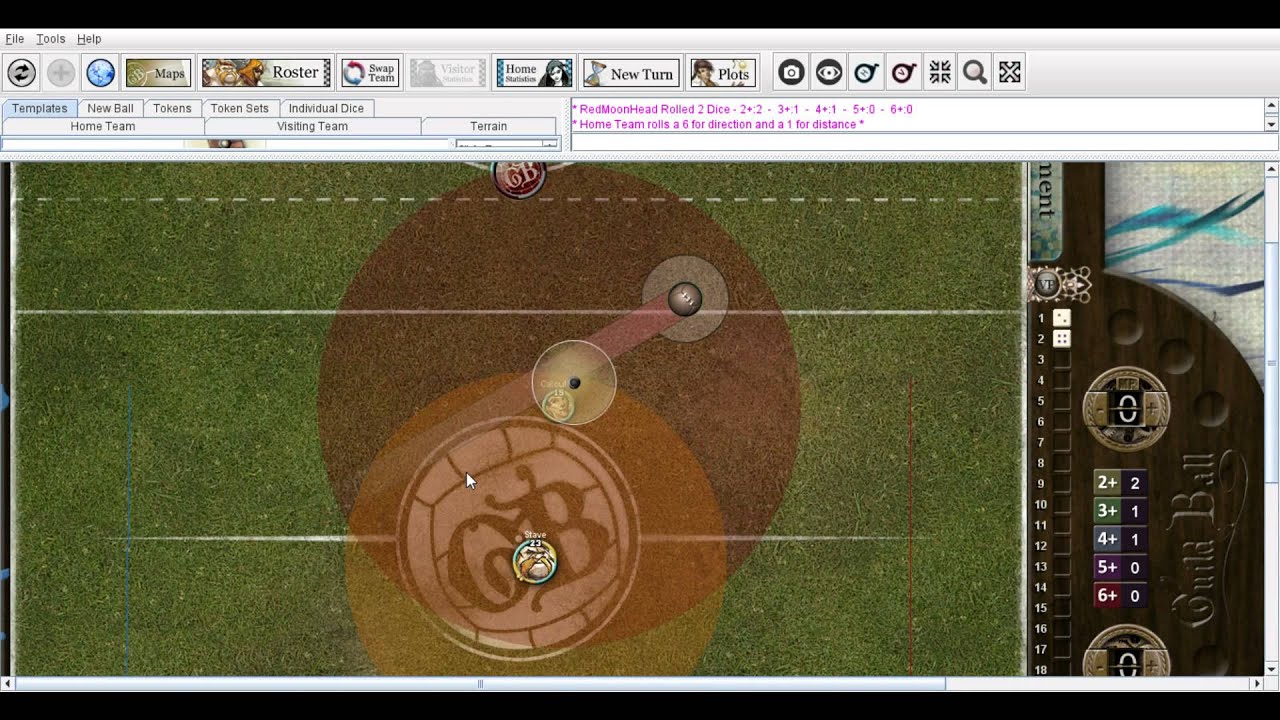1280x720 pixels.
Task: Click the MP momentum counter dial
Action: coord(1127,409)
